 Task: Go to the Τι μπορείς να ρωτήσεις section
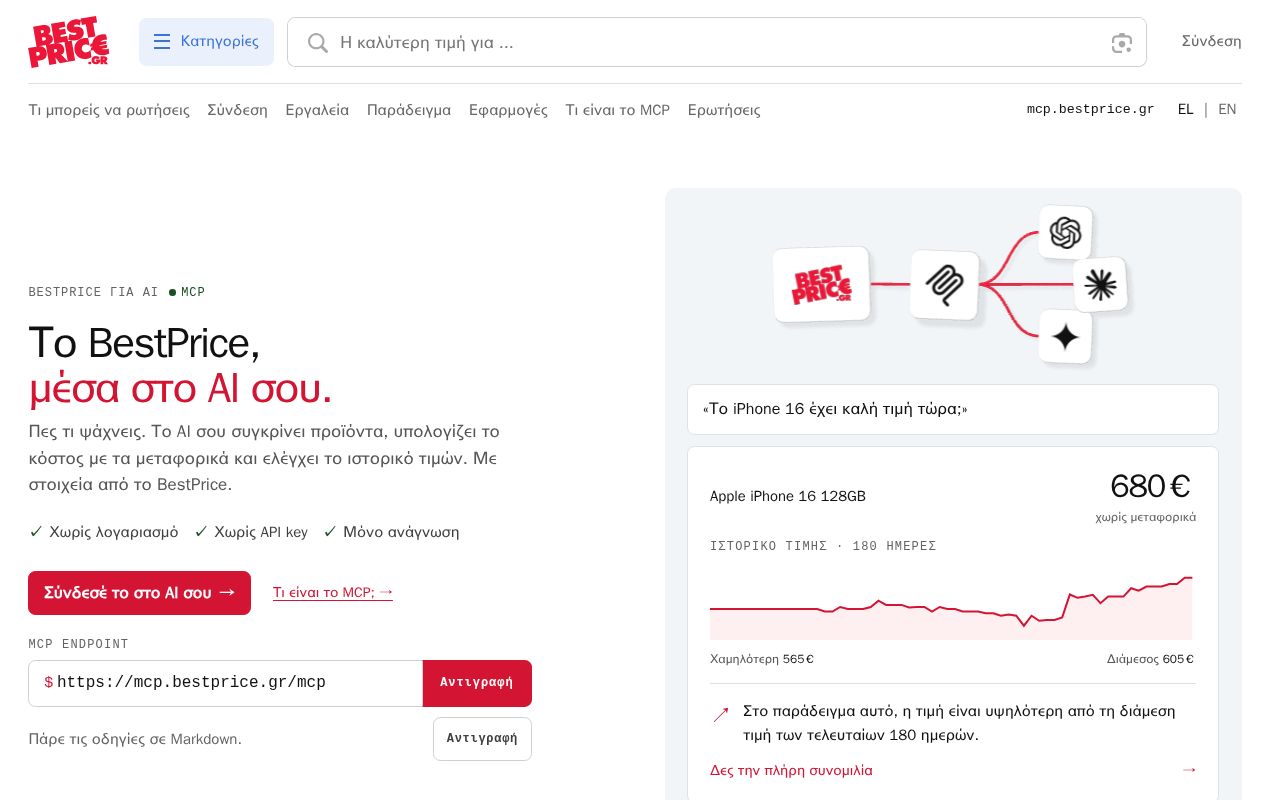(x=109, y=110)
